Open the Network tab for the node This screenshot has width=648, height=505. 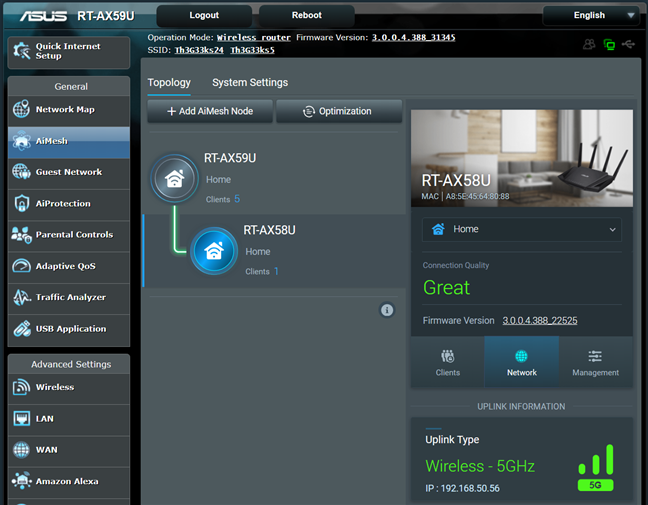[522, 362]
